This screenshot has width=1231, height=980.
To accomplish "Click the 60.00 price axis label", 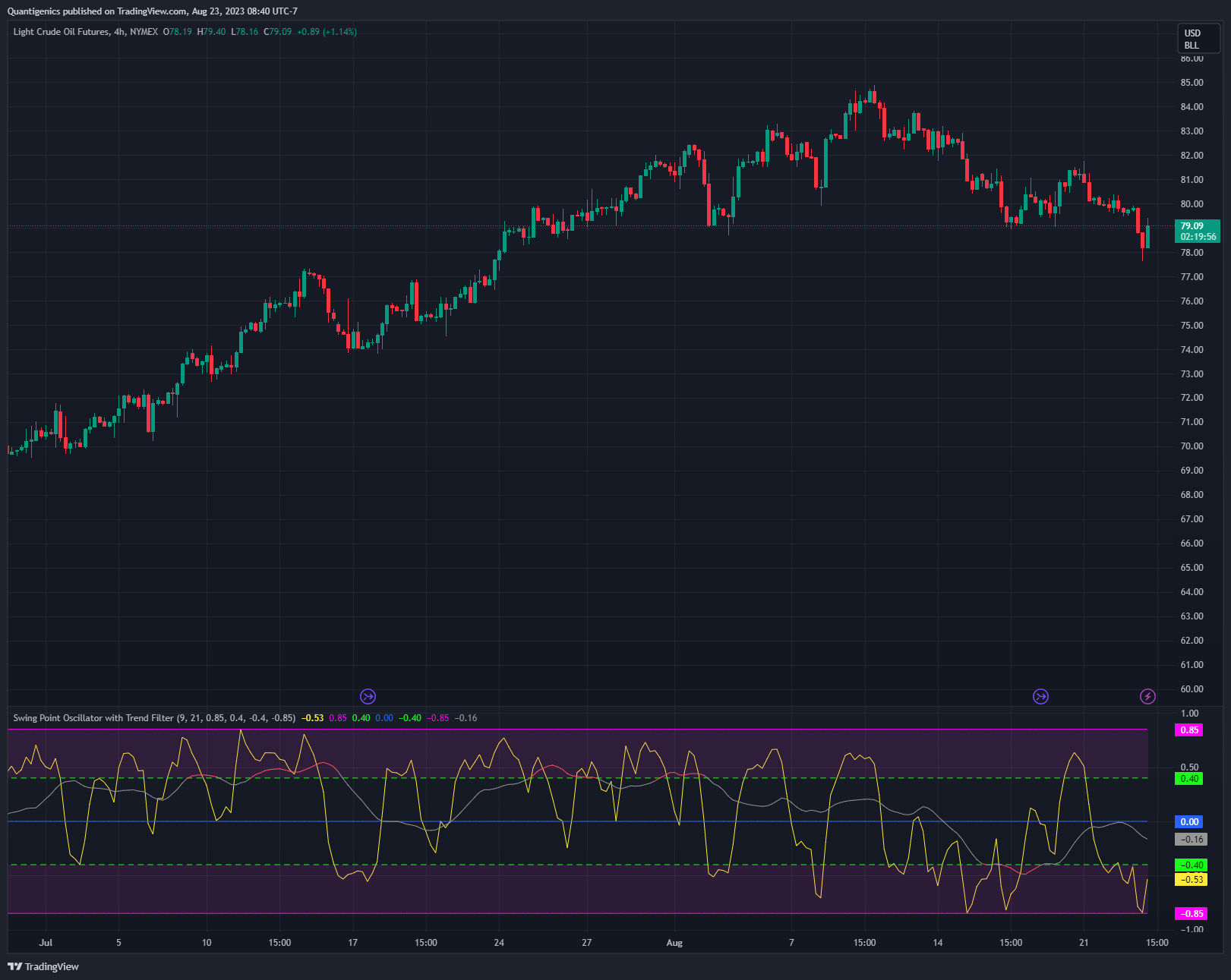I will [x=1192, y=689].
